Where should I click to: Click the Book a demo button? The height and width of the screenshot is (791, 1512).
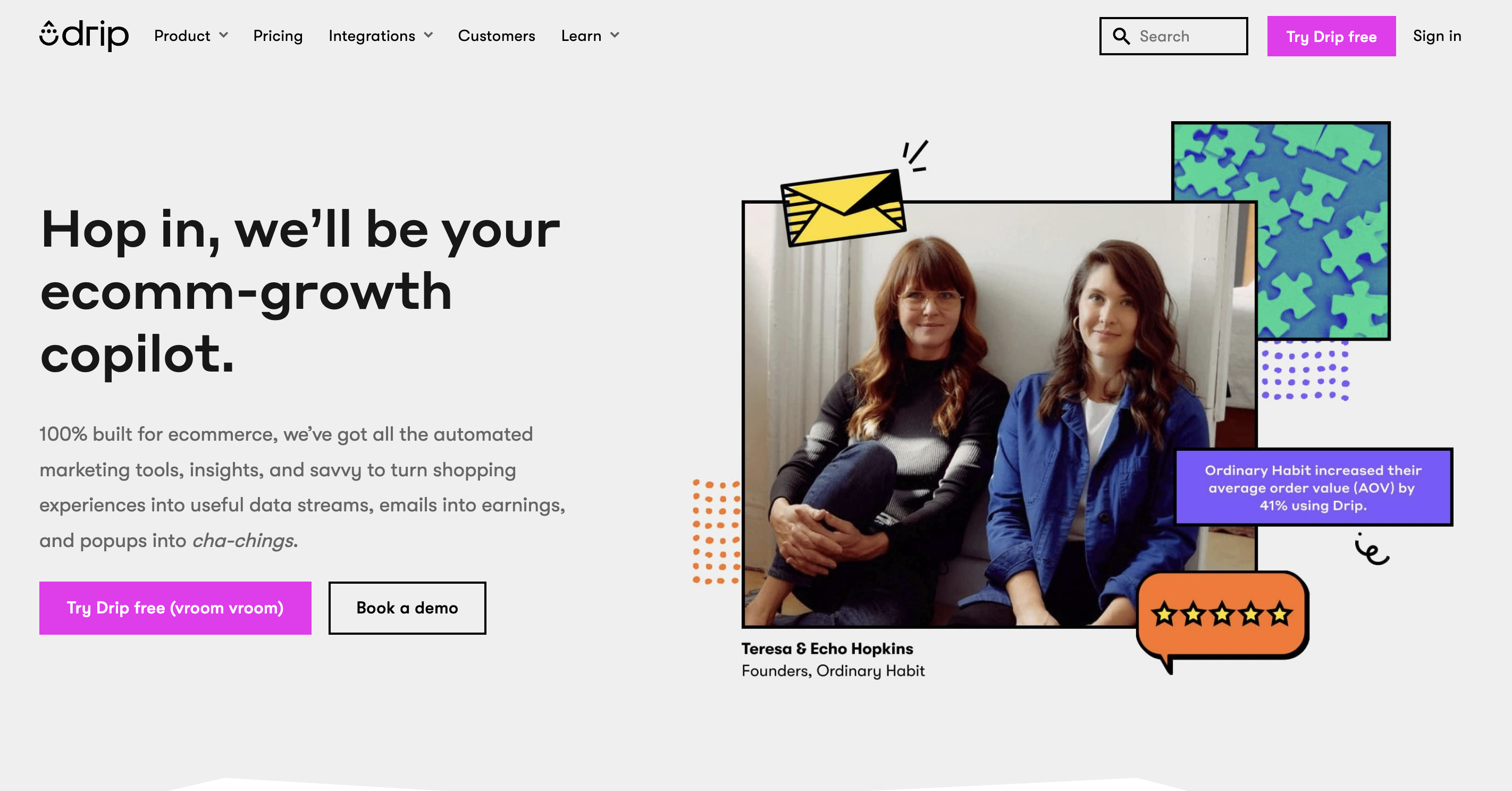(x=407, y=608)
